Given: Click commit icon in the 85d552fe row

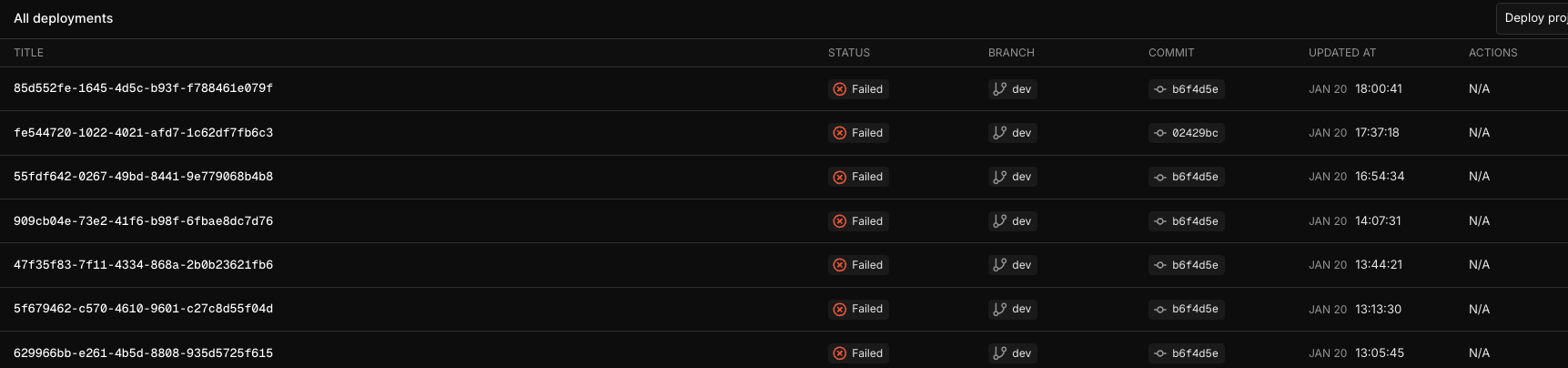Looking at the screenshot, I should 1159,89.
